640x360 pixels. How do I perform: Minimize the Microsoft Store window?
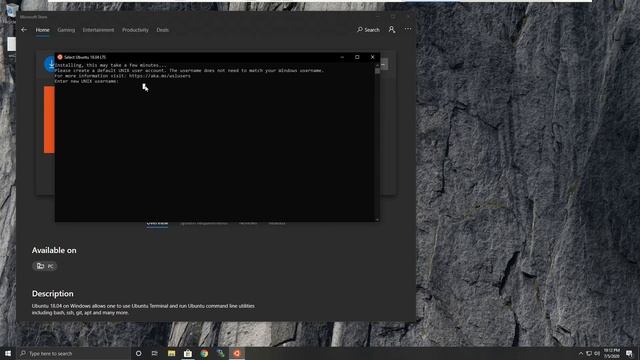pyautogui.click(x=378, y=17)
